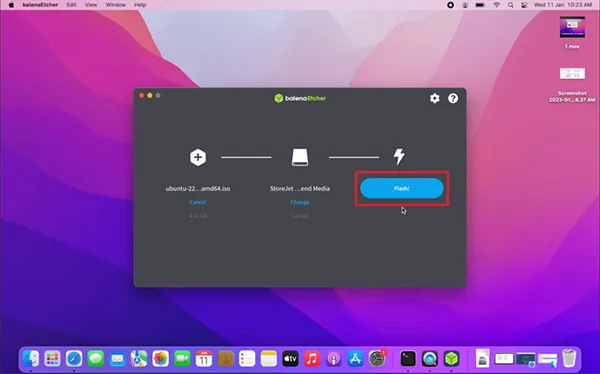Open QuickTime Player from the dock

tap(430, 359)
